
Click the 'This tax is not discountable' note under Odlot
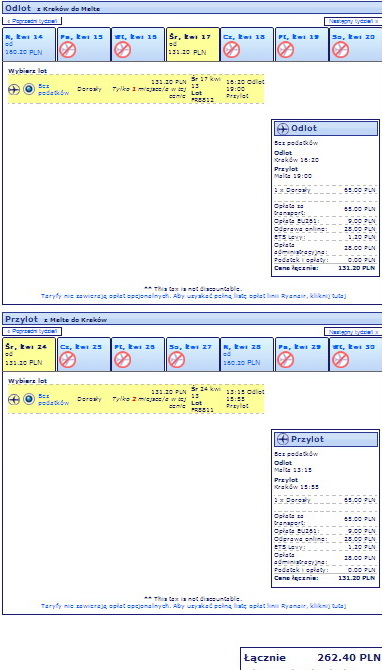coord(194,289)
